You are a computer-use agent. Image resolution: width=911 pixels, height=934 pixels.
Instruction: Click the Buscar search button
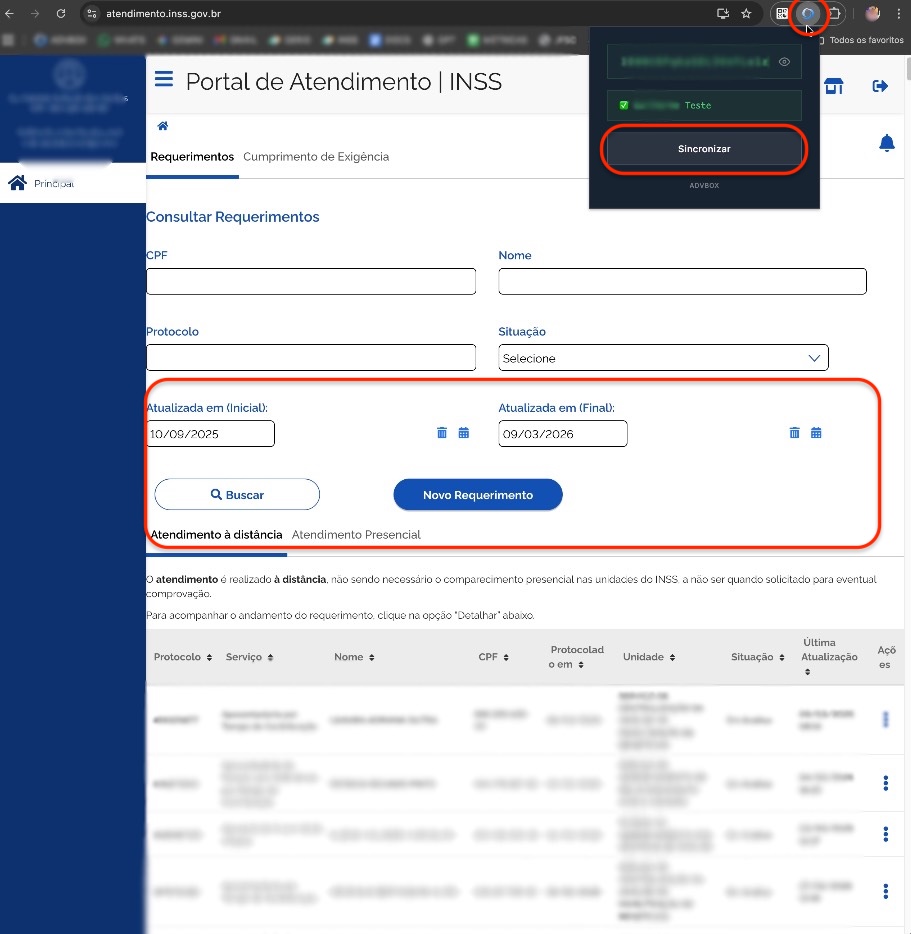pos(237,495)
